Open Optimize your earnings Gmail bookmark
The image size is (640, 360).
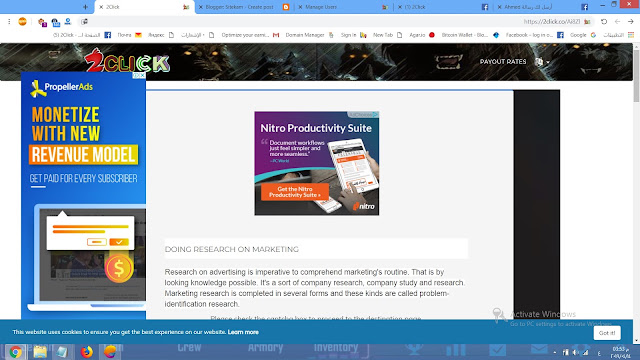[250, 35]
